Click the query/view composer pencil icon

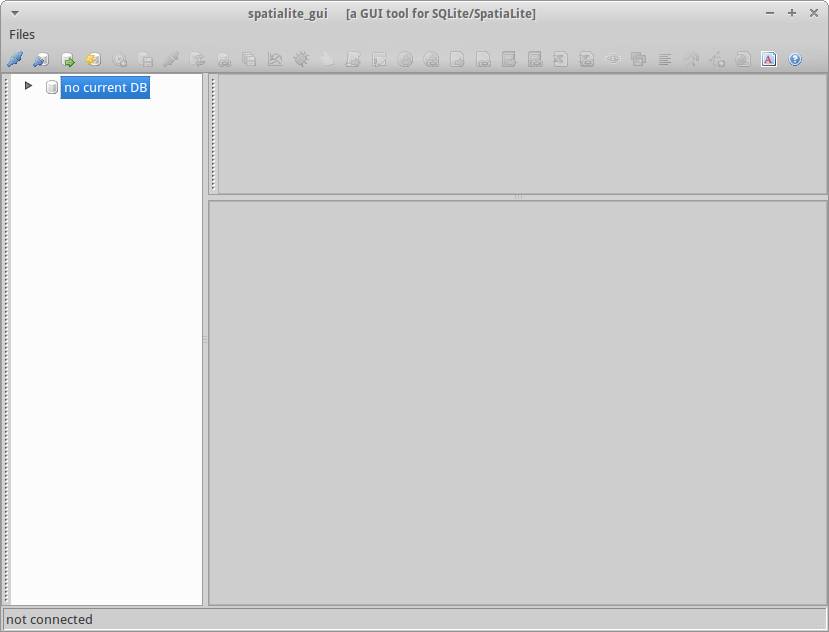click(x=379, y=59)
